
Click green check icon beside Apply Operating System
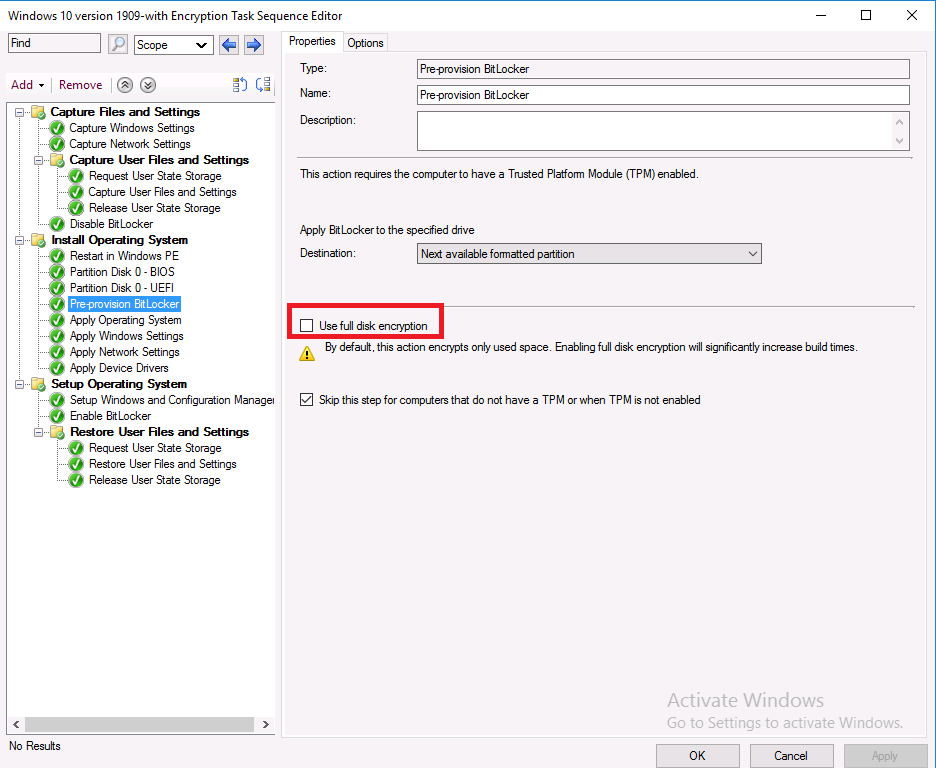tap(57, 320)
